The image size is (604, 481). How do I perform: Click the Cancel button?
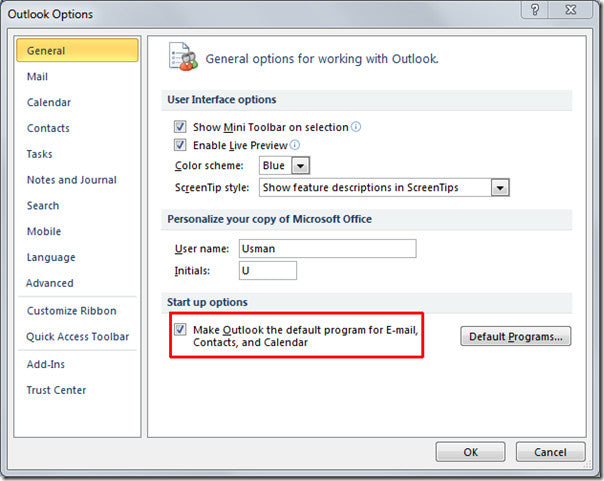click(550, 452)
